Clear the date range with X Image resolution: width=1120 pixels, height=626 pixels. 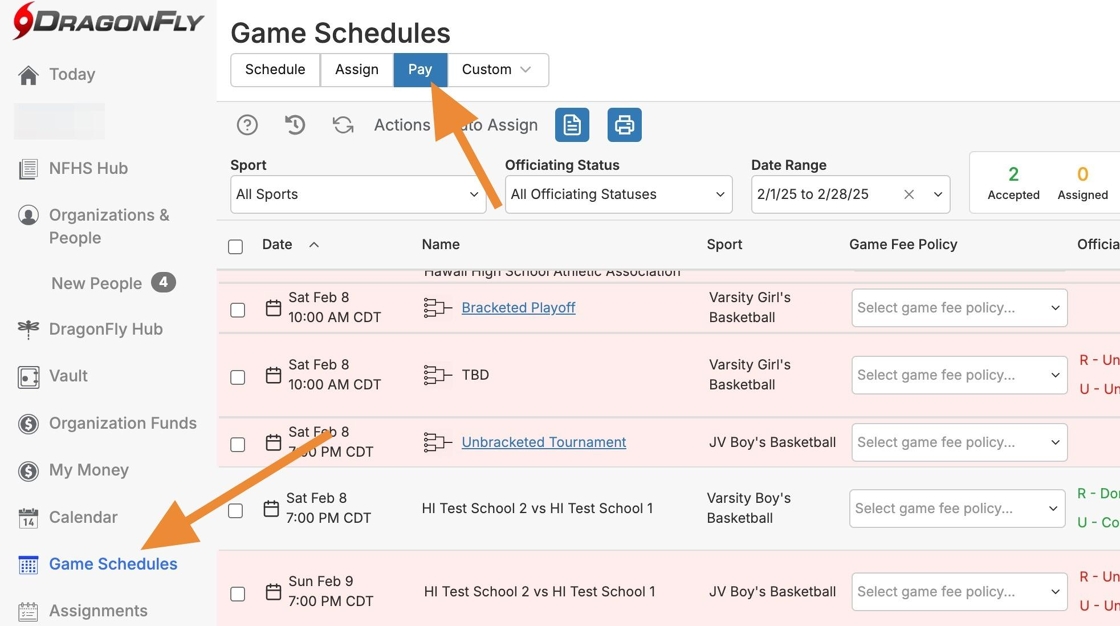pos(909,195)
